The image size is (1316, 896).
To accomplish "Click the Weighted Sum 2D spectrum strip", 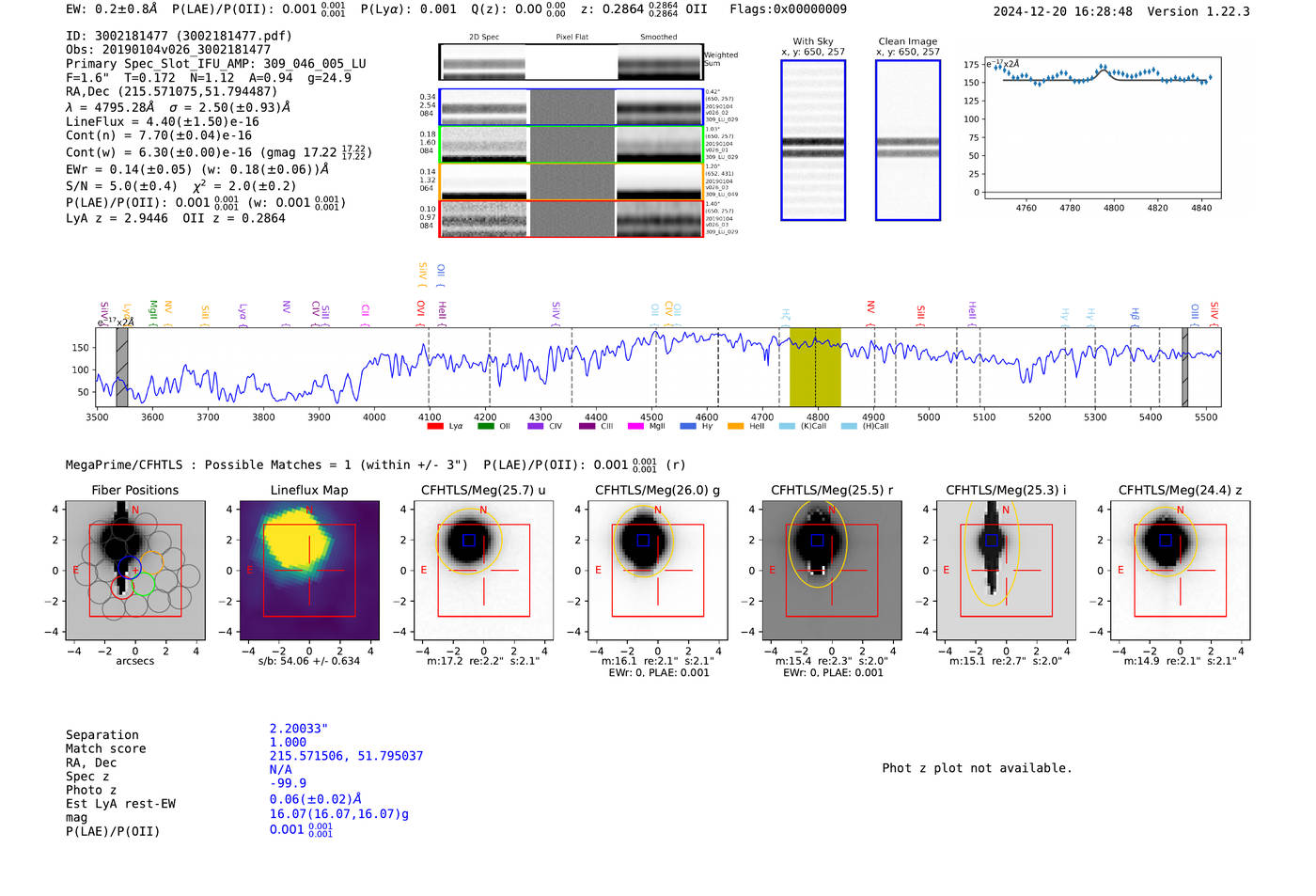I will click(x=572, y=62).
